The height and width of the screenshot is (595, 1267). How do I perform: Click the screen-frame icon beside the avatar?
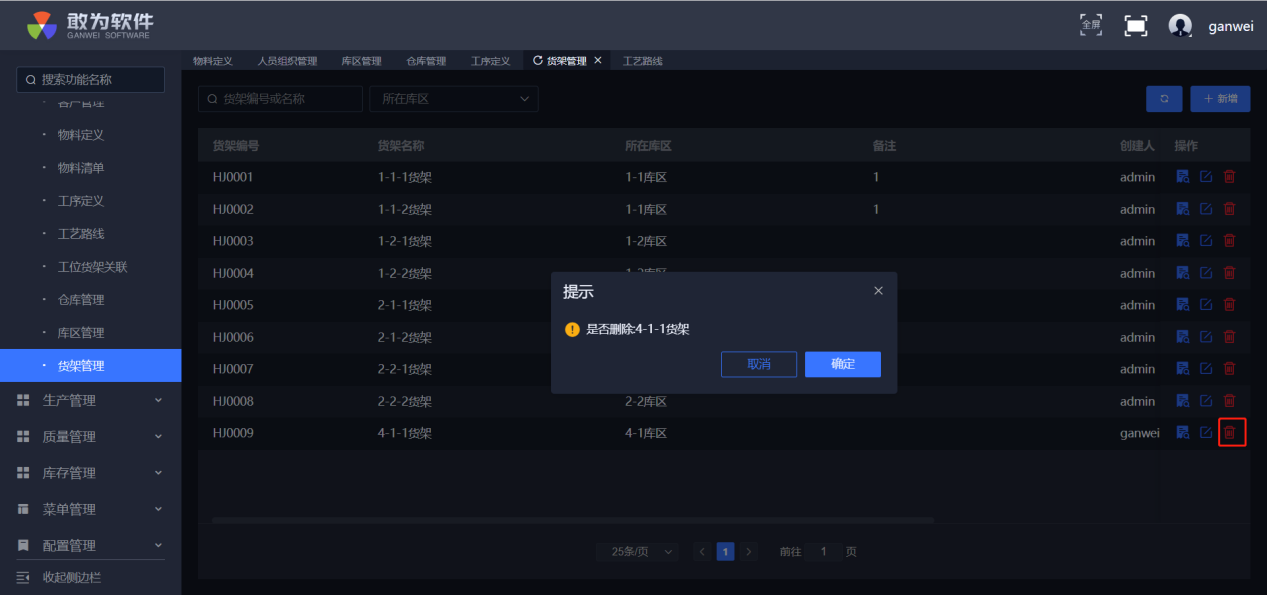[x=1136, y=26]
